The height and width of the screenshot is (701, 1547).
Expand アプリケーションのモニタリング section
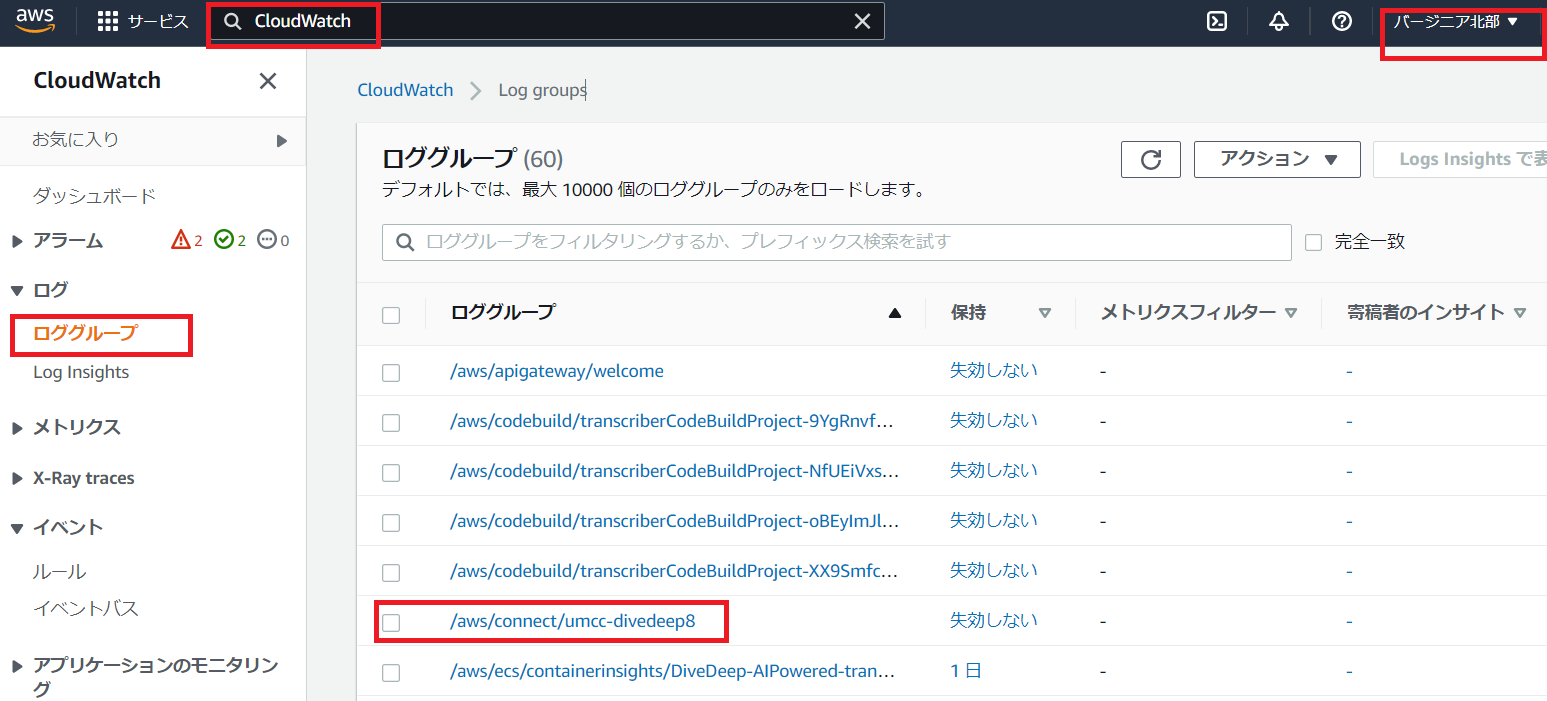click(x=17, y=666)
